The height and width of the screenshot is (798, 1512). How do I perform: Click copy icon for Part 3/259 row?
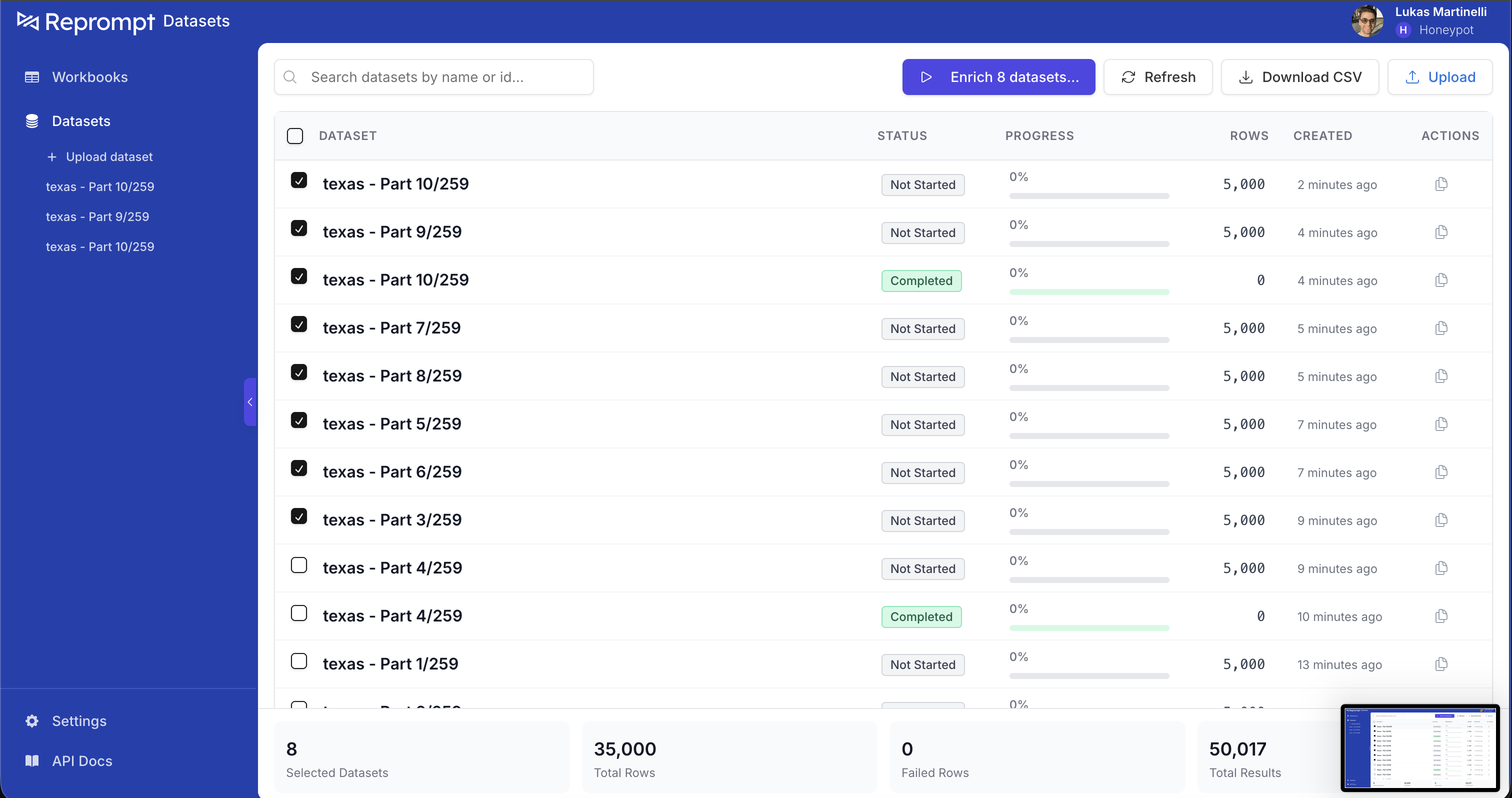point(1441,520)
